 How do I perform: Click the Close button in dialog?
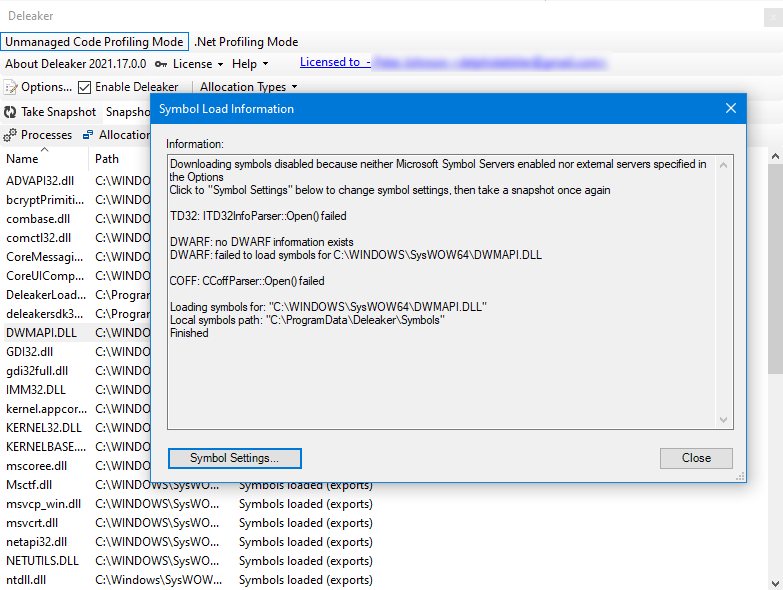(x=696, y=458)
